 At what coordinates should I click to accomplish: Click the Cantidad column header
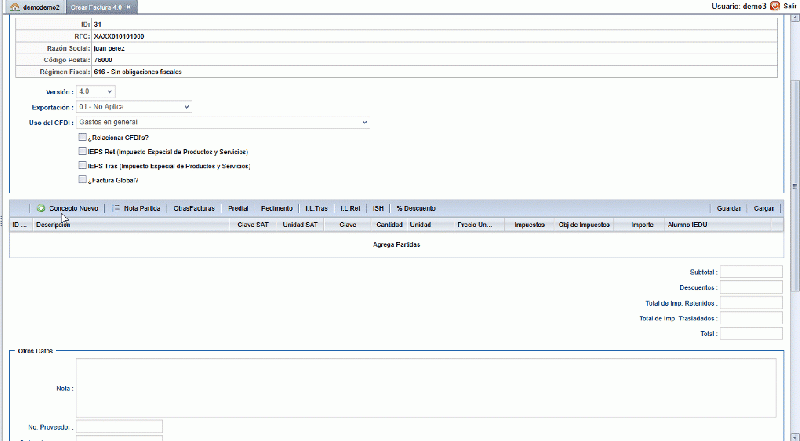(x=389, y=225)
